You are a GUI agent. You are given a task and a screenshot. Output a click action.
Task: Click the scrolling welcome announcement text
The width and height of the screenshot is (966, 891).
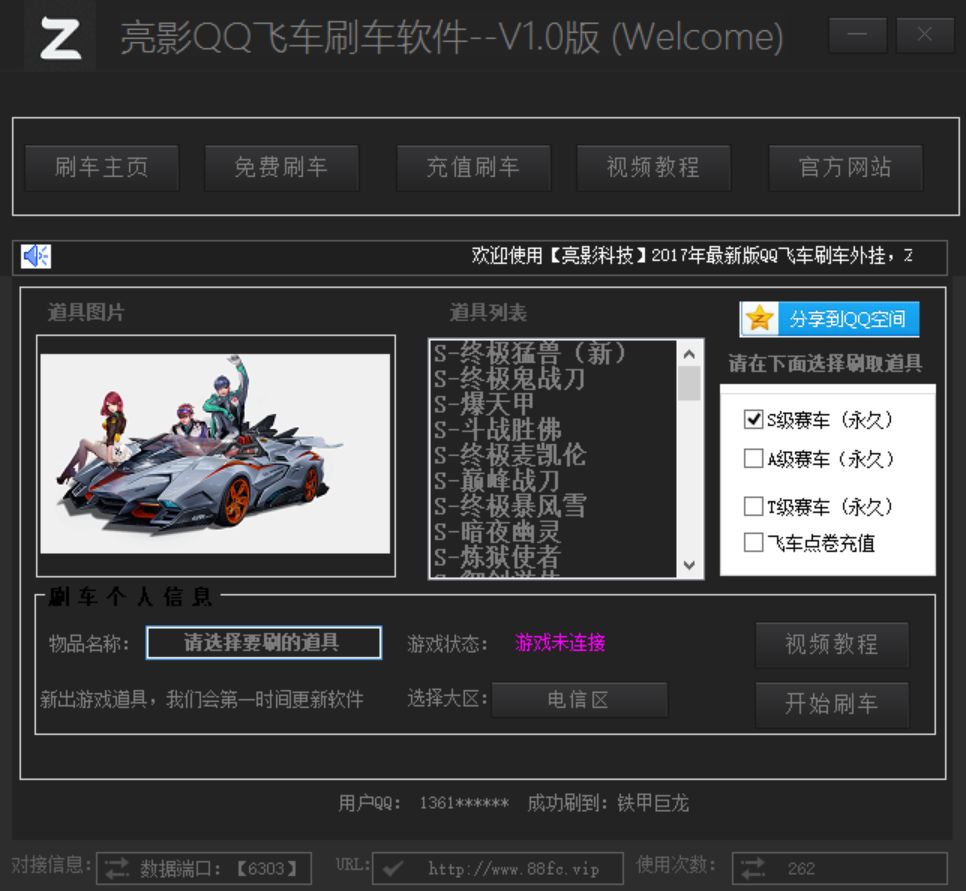692,255
